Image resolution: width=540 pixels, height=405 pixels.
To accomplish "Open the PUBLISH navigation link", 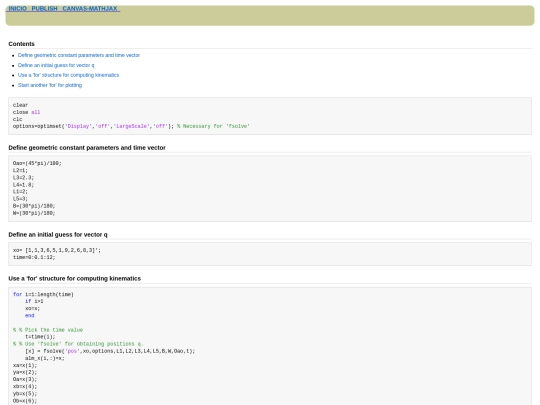I will 44,9.
